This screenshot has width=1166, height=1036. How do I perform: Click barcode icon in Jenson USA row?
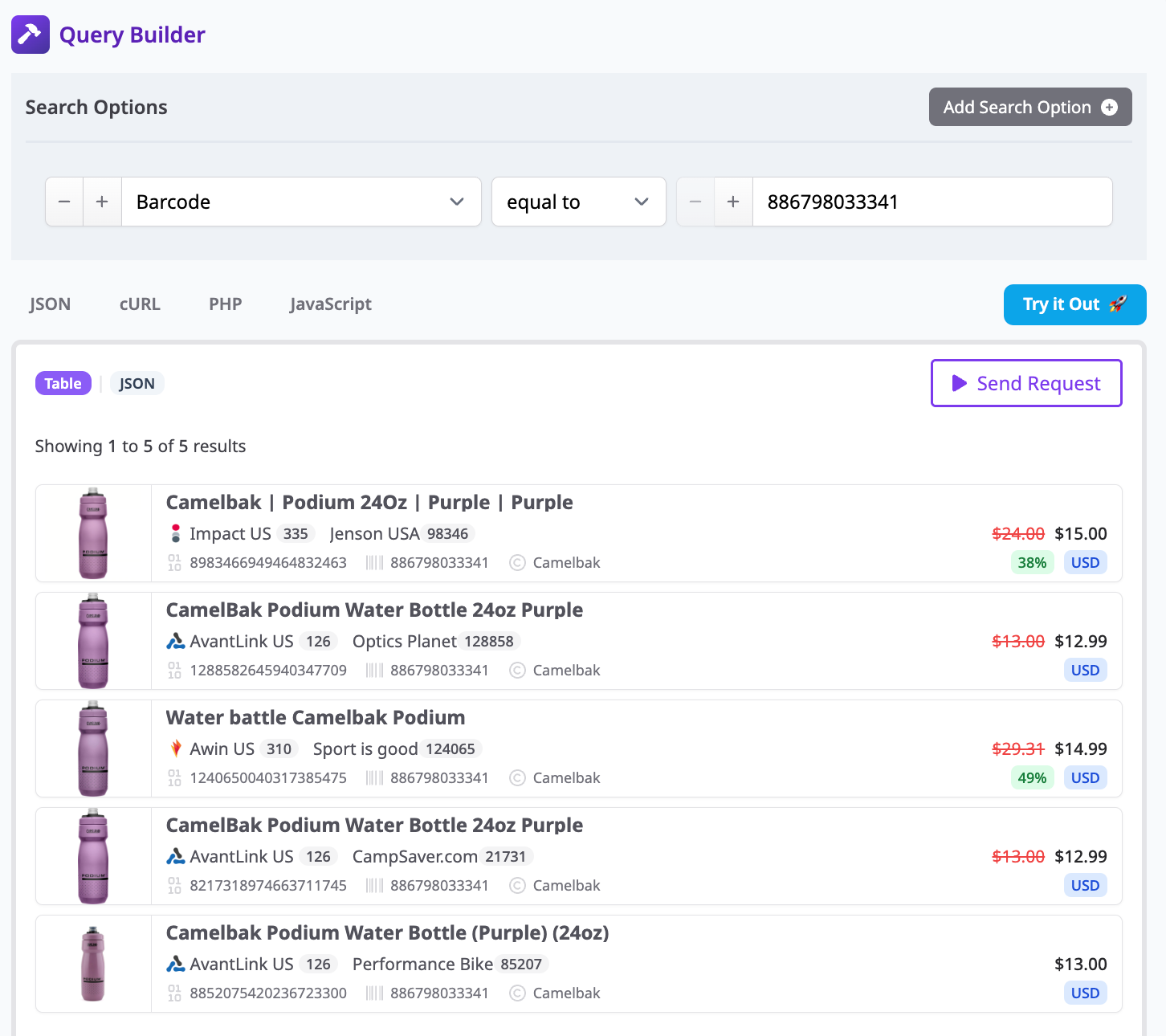click(374, 562)
